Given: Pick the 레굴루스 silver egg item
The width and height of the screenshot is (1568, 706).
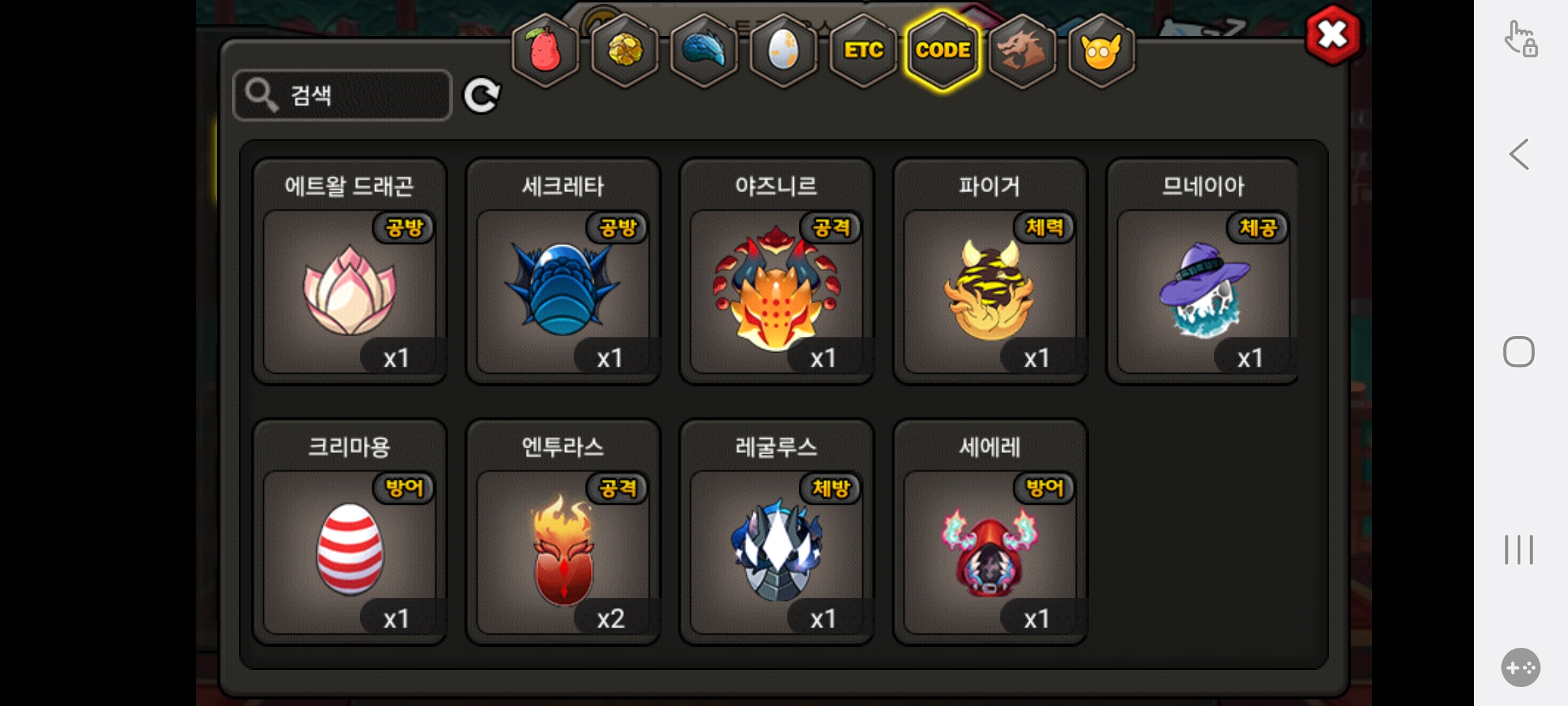Looking at the screenshot, I should tap(776, 532).
